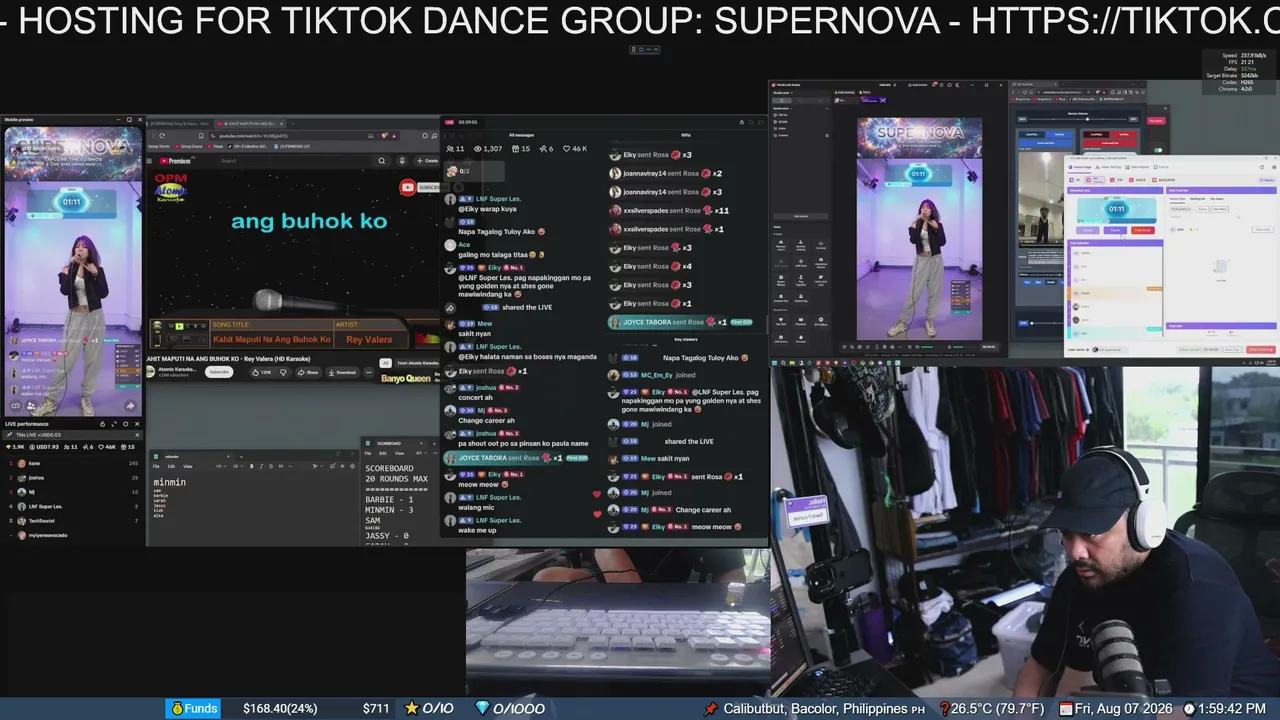
Task: Click the share arrow in Mobile preview
Action: [x=130, y=406]
